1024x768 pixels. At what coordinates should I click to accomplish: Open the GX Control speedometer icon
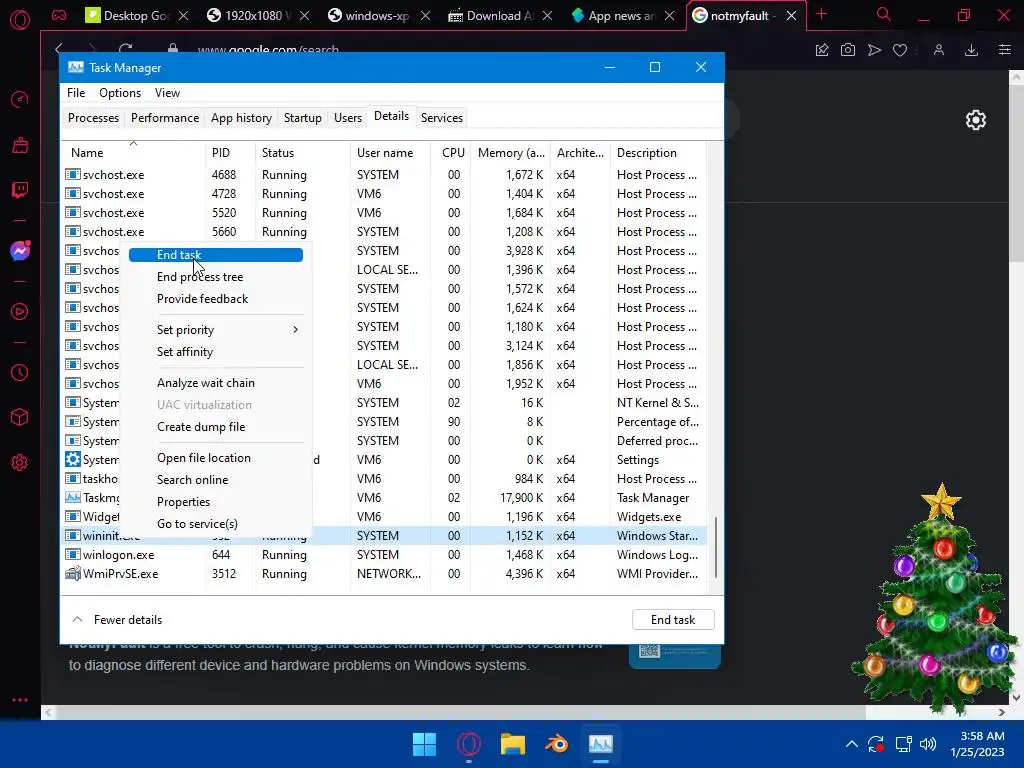(20, 99)
